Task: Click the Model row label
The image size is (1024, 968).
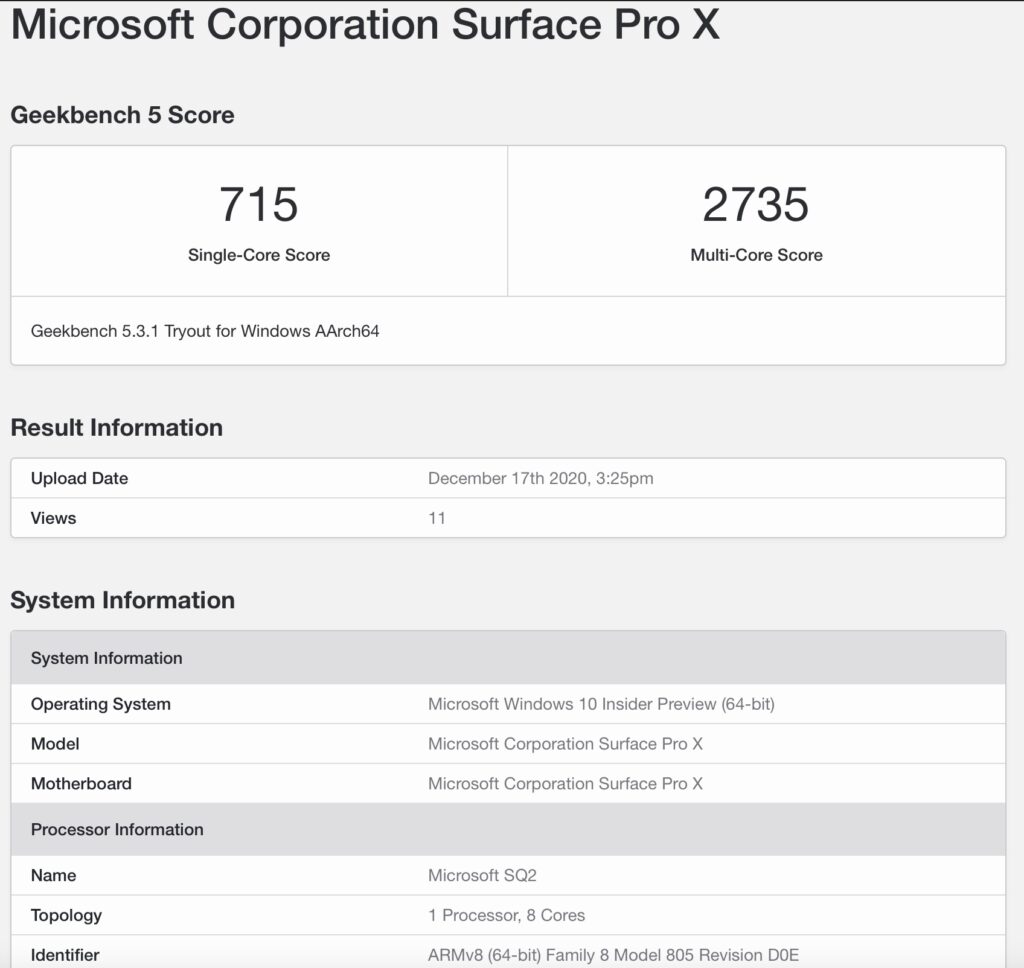Action: click(55, 744)
